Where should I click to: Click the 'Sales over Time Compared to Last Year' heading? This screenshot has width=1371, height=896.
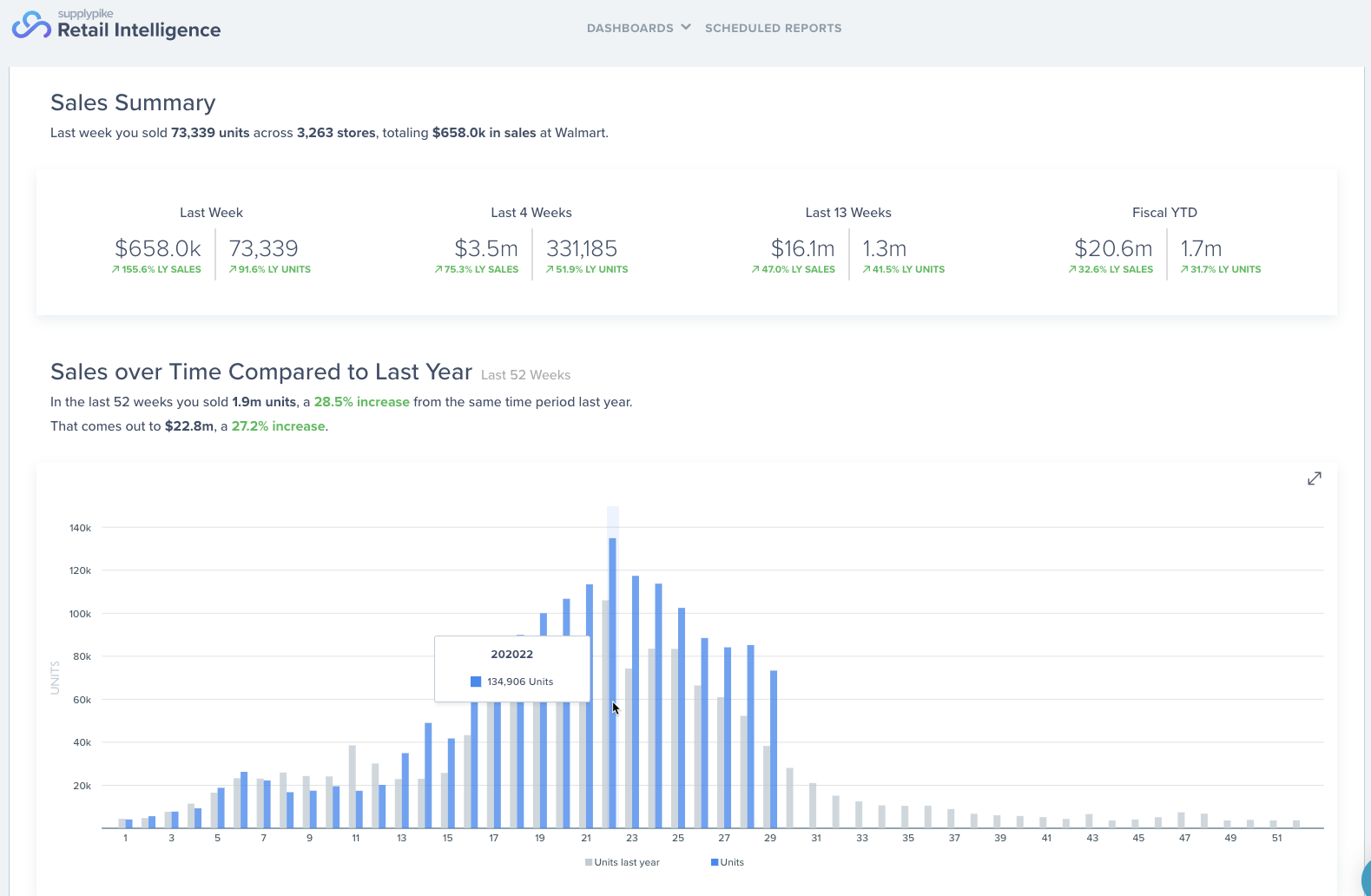[x=261, y=372]
